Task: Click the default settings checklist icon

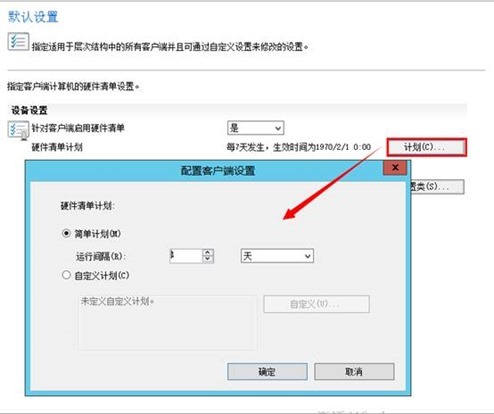Action: point(18,42)
